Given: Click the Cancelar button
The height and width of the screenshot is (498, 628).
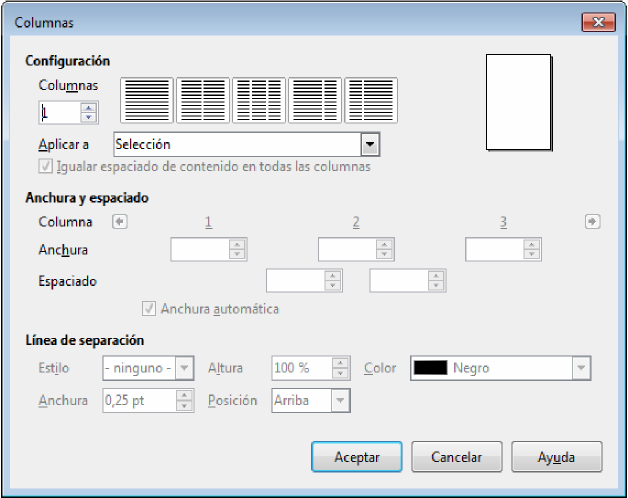Looking at the screenshot, I should pos(457,457).
